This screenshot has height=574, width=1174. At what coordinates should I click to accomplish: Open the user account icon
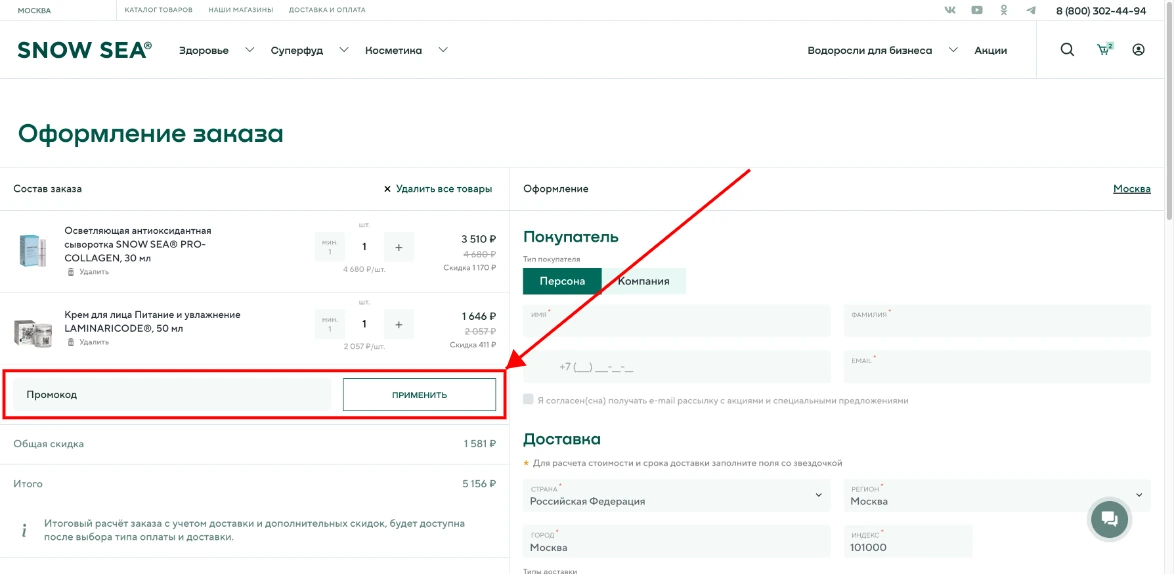pos(1139,50)
